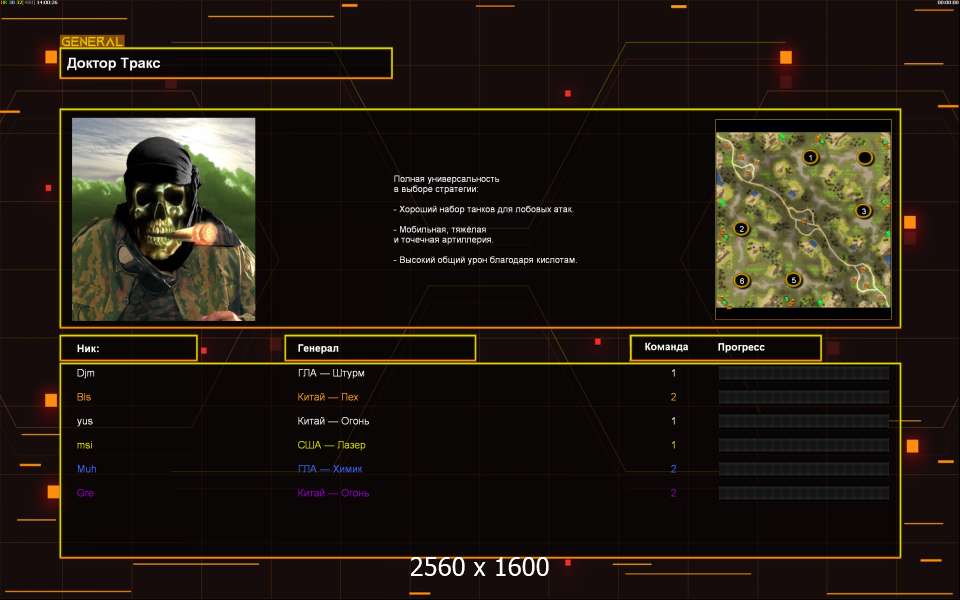Select the Доктор Тракс title field
The width and height of the screenshot is (960, 600).
tap(226, 63)
